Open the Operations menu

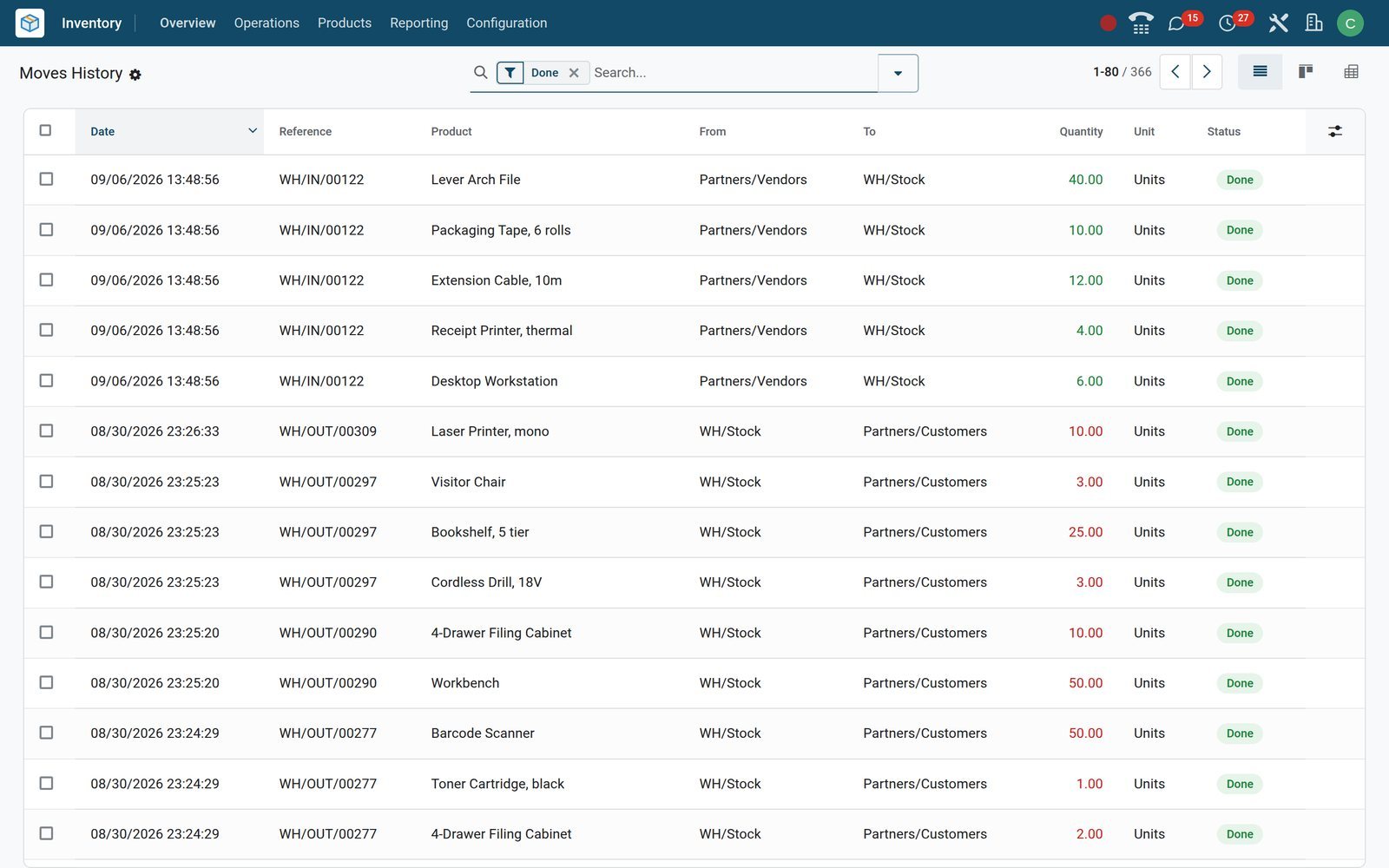tap(267, 23)
